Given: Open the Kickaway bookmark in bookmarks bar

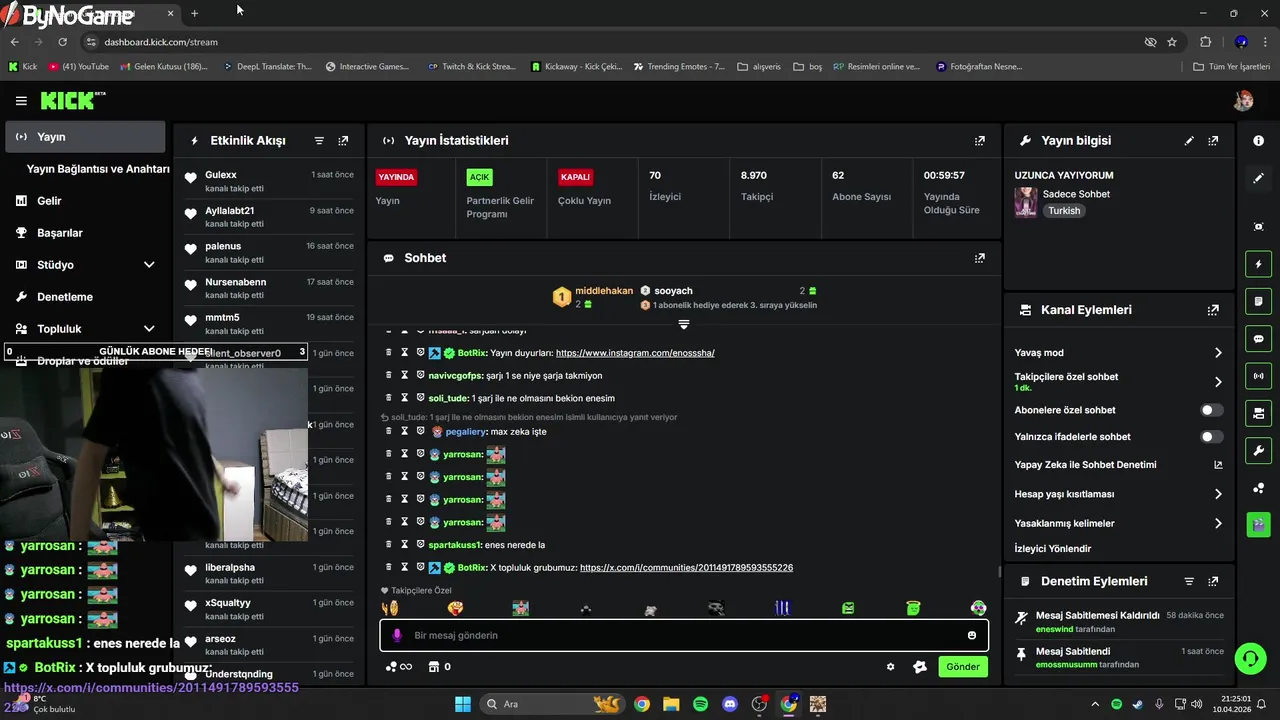Looking at the screenshot, I should pos(577,67).
